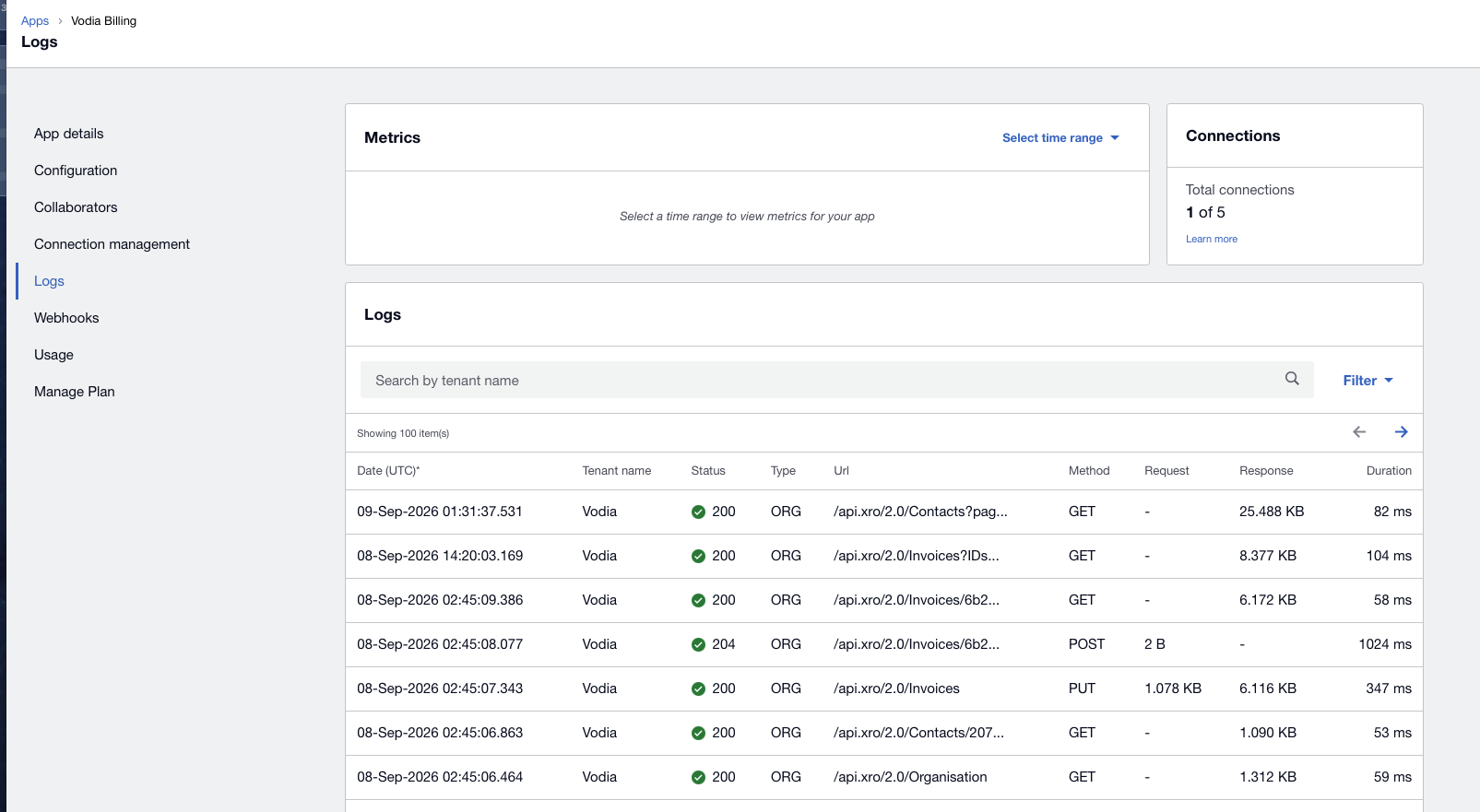
Task: Click the Method column header
Action: (1089, 471)
